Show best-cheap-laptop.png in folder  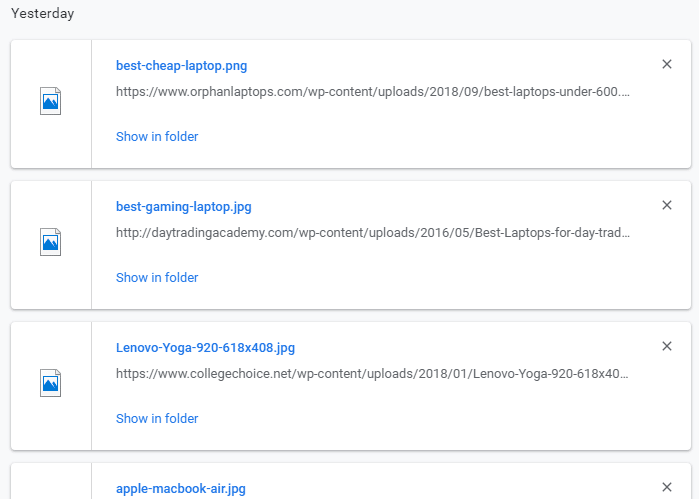point(157,136)
